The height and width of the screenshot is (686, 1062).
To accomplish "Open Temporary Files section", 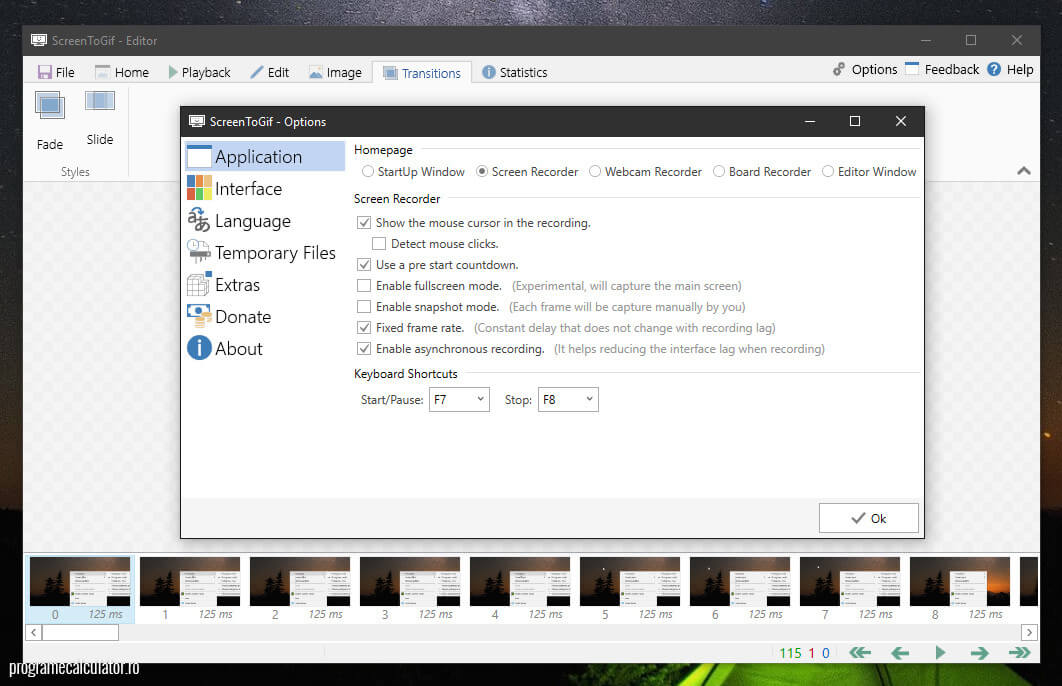I will coord(264,253).
